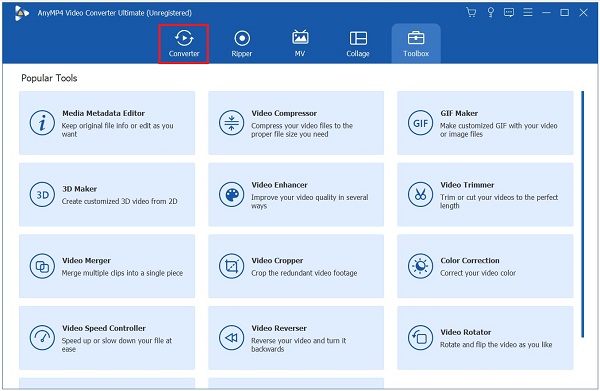The image size is (600, 391).
Task: Click 'Make customized GIF' description
Action: (499, 130)
